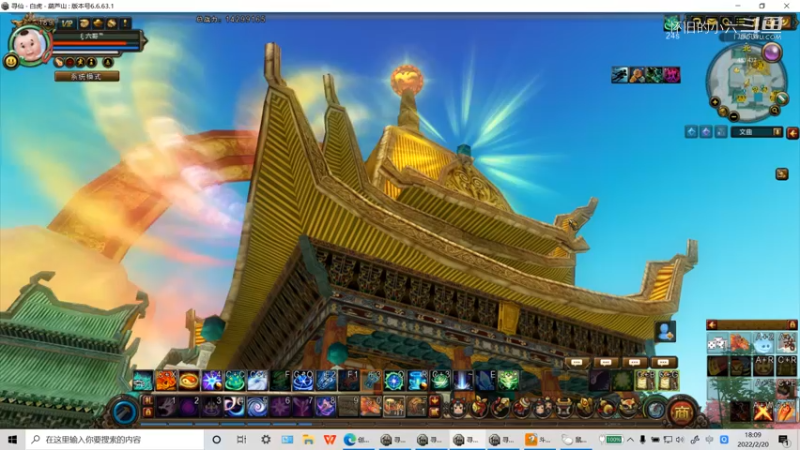This screenshot has width=800, height=450.
Task: Open File Explorer from the taskbar
Action: 308,439
